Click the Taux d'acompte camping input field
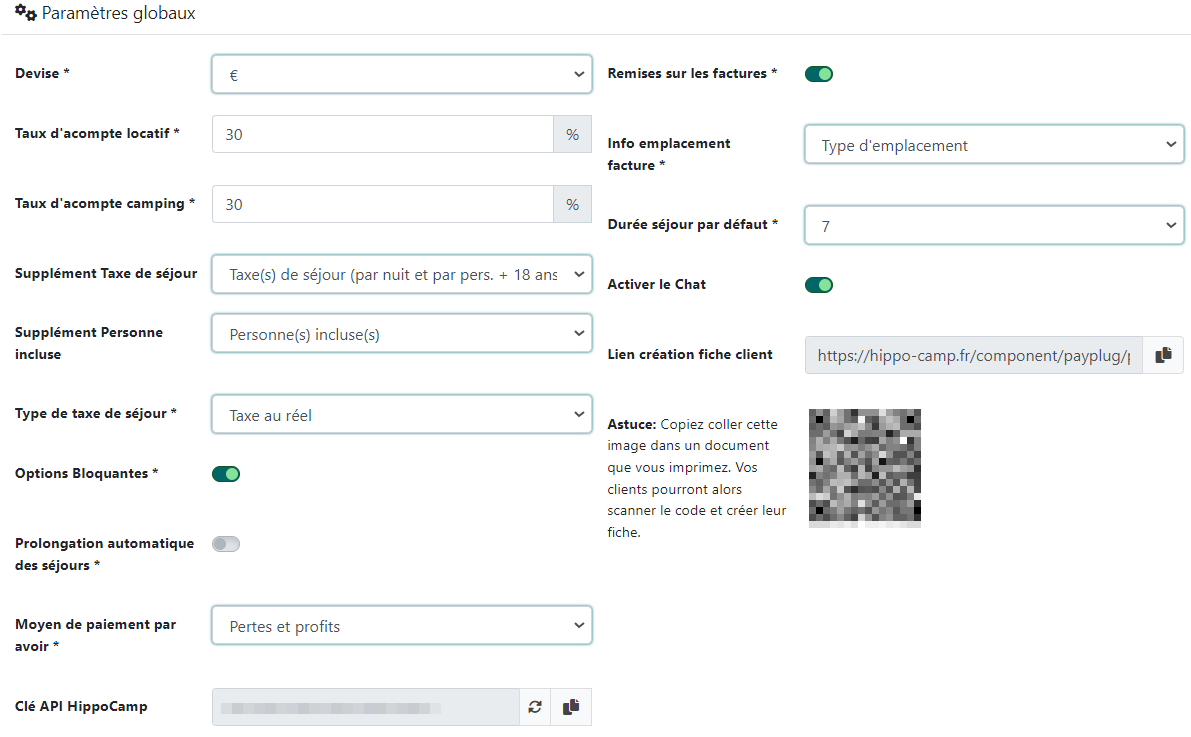 coord(382,204)
